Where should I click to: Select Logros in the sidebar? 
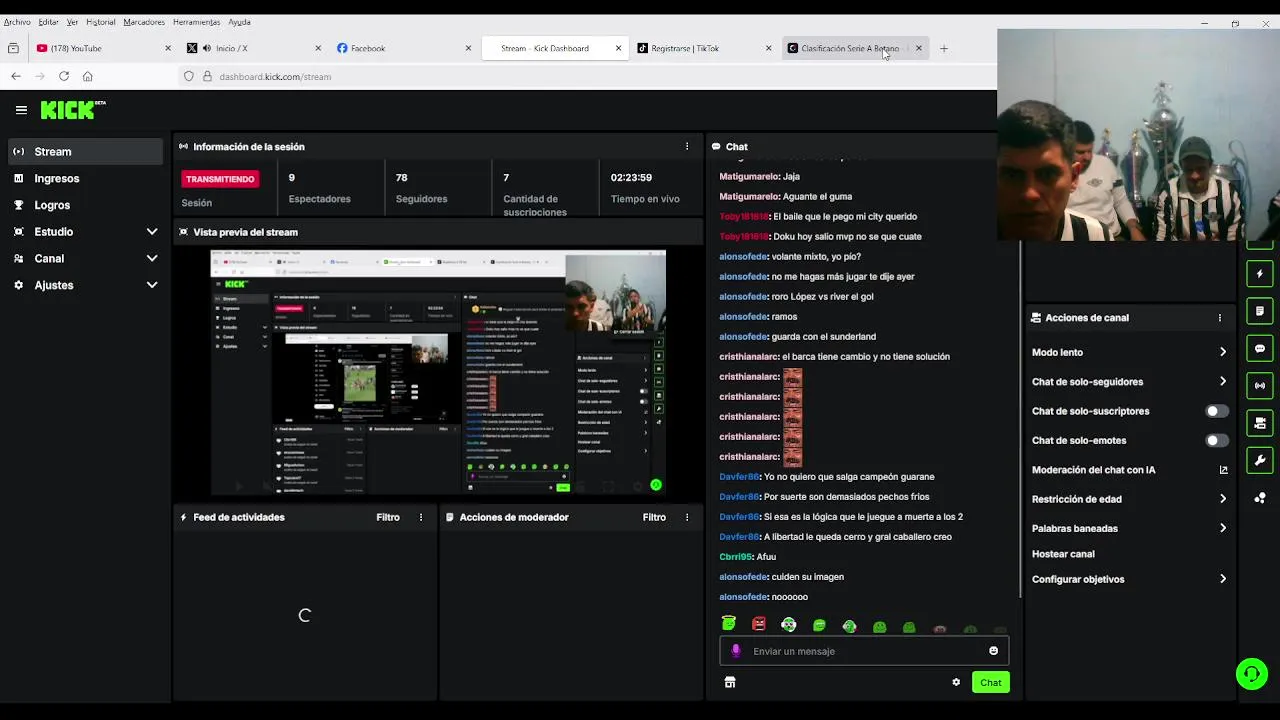pos(85,205)
